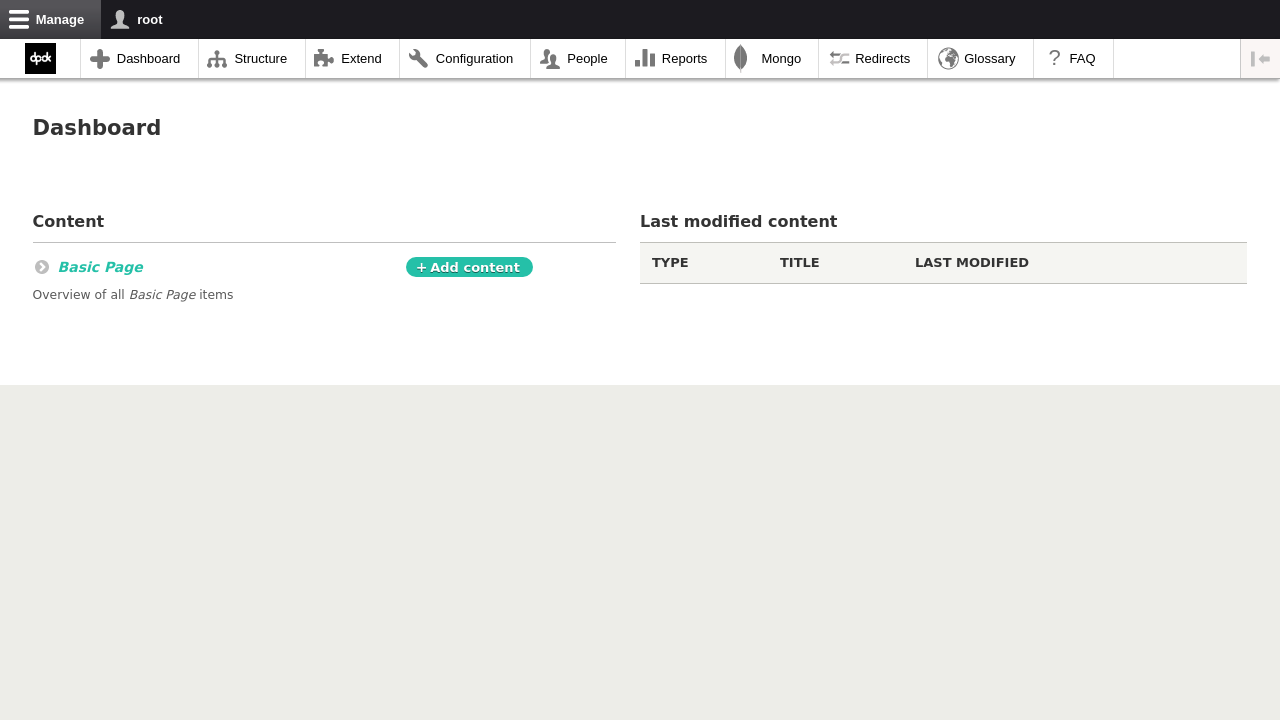Open the Dashboard menu item label

[148, 59]
